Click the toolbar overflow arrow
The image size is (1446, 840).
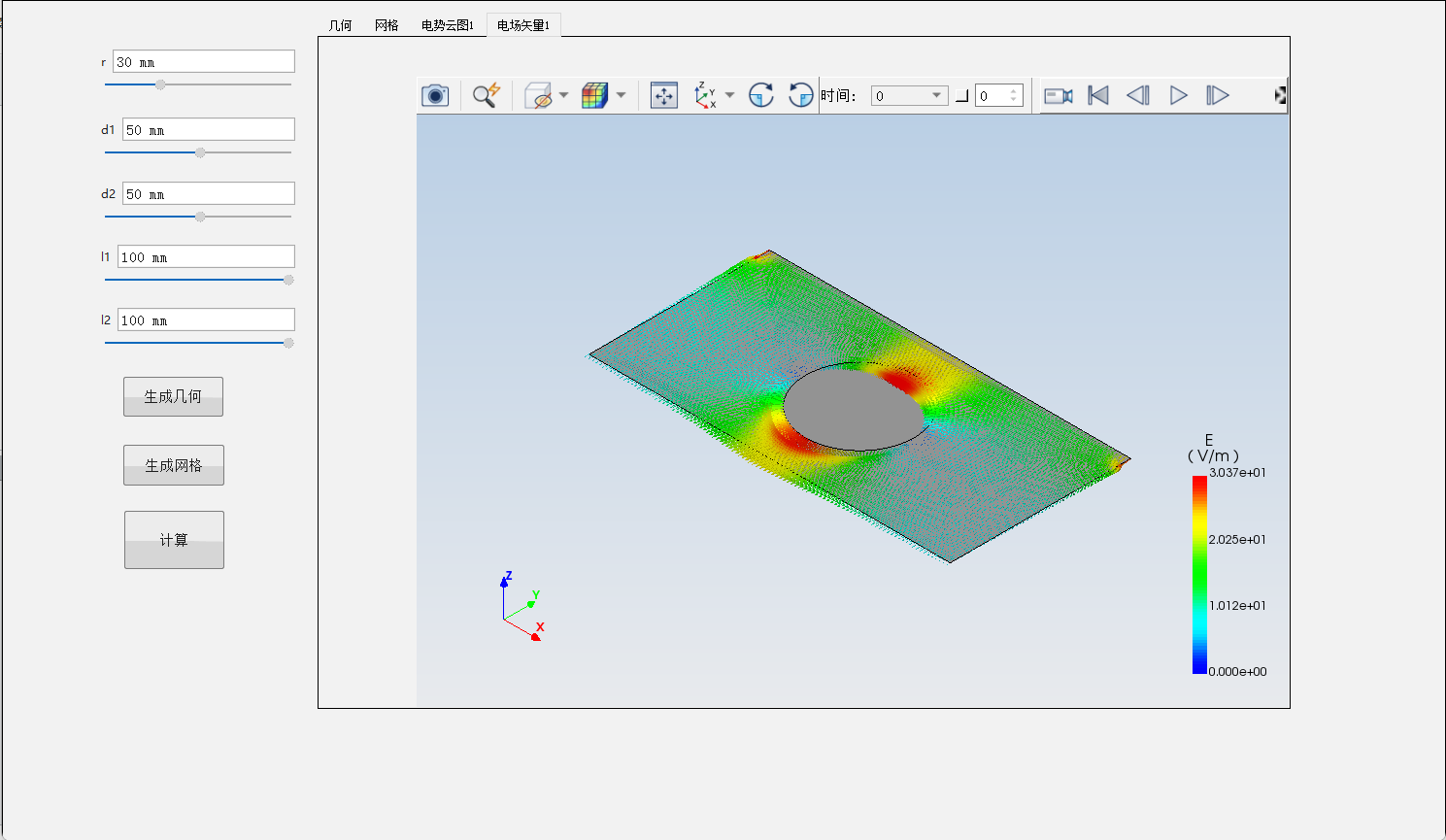pyautogui.click(x=1281, y=95)
